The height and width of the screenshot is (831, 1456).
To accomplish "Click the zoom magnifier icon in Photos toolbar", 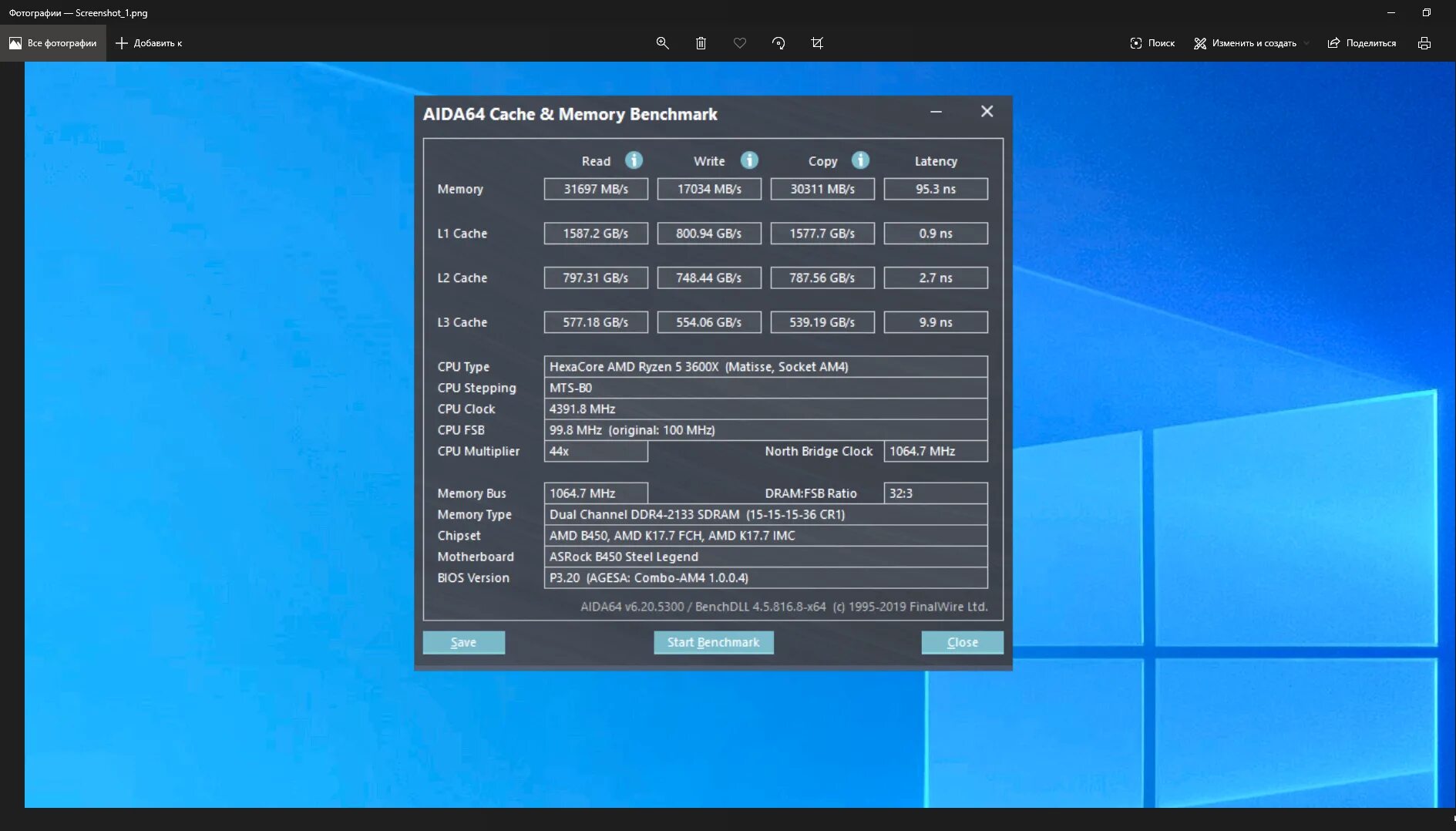I will [662, 43].
